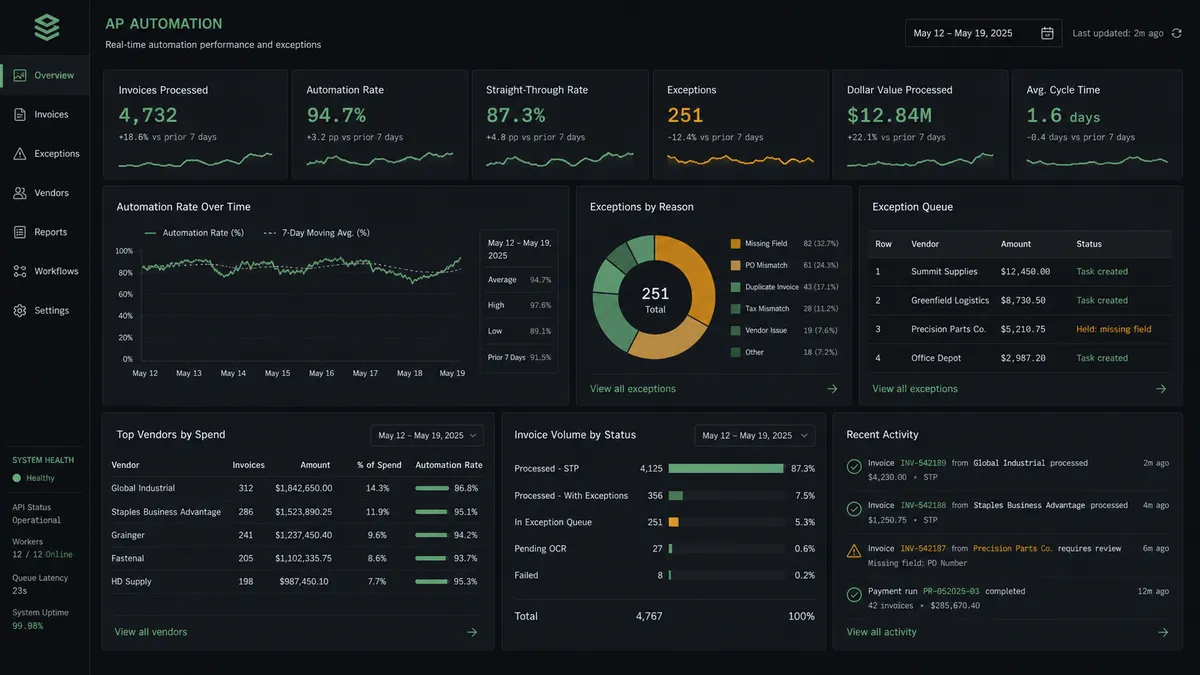Viewport: 1200px width, 675px height.
Task: Click the donut chart center showing 251 Total
Action: click(655, 297)
